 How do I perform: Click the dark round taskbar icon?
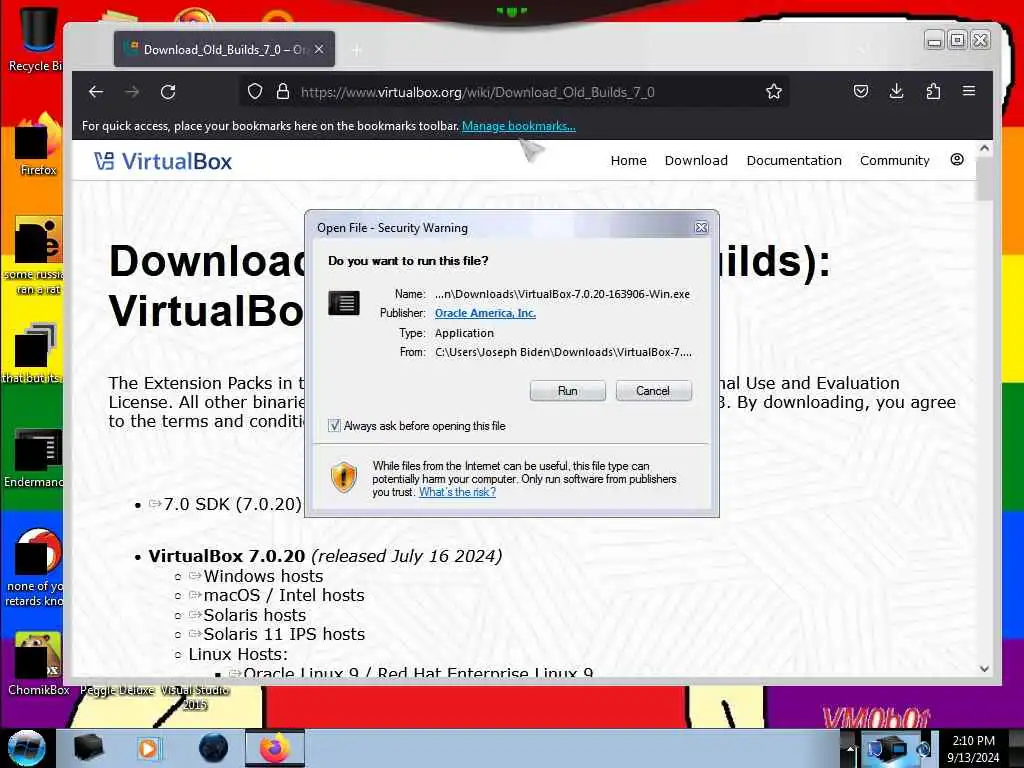(x=214, y=748)
